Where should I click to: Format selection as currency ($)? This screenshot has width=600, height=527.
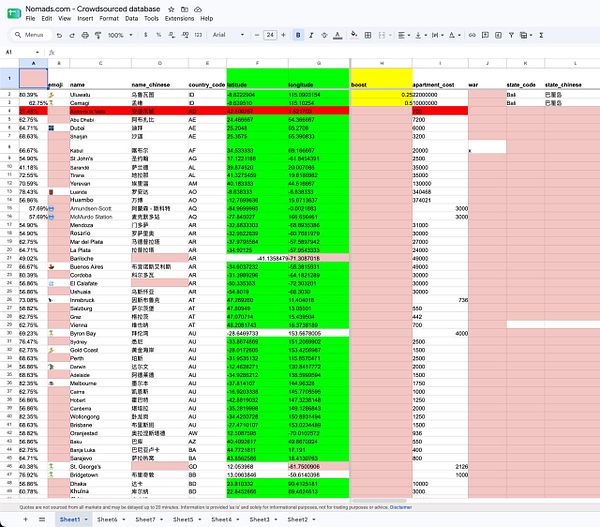(145, 35)
